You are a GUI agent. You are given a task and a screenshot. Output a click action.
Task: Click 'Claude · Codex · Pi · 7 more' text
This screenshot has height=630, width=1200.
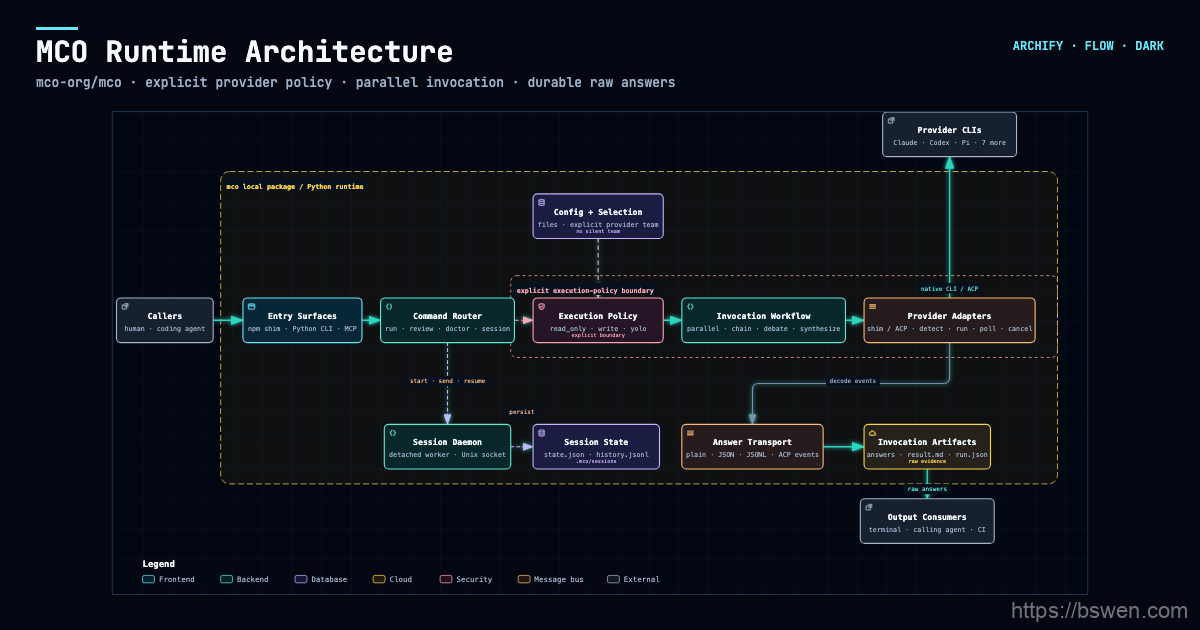(x=950, y=143)
